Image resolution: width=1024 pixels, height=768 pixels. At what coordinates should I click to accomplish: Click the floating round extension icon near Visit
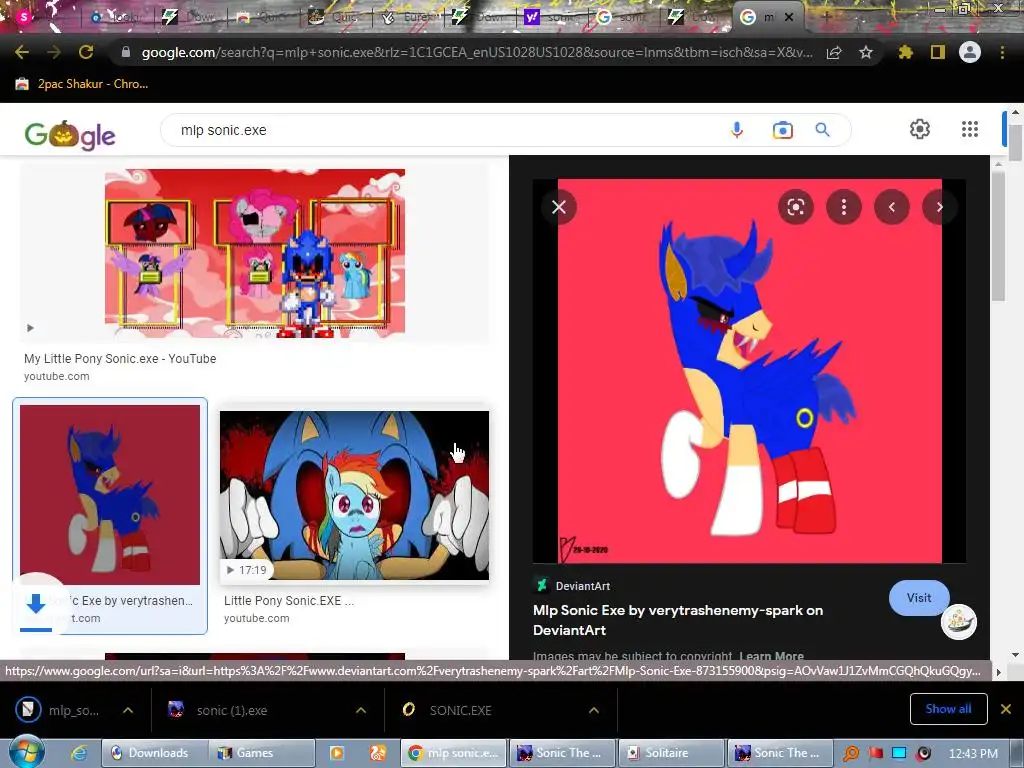tap(959, 622)
